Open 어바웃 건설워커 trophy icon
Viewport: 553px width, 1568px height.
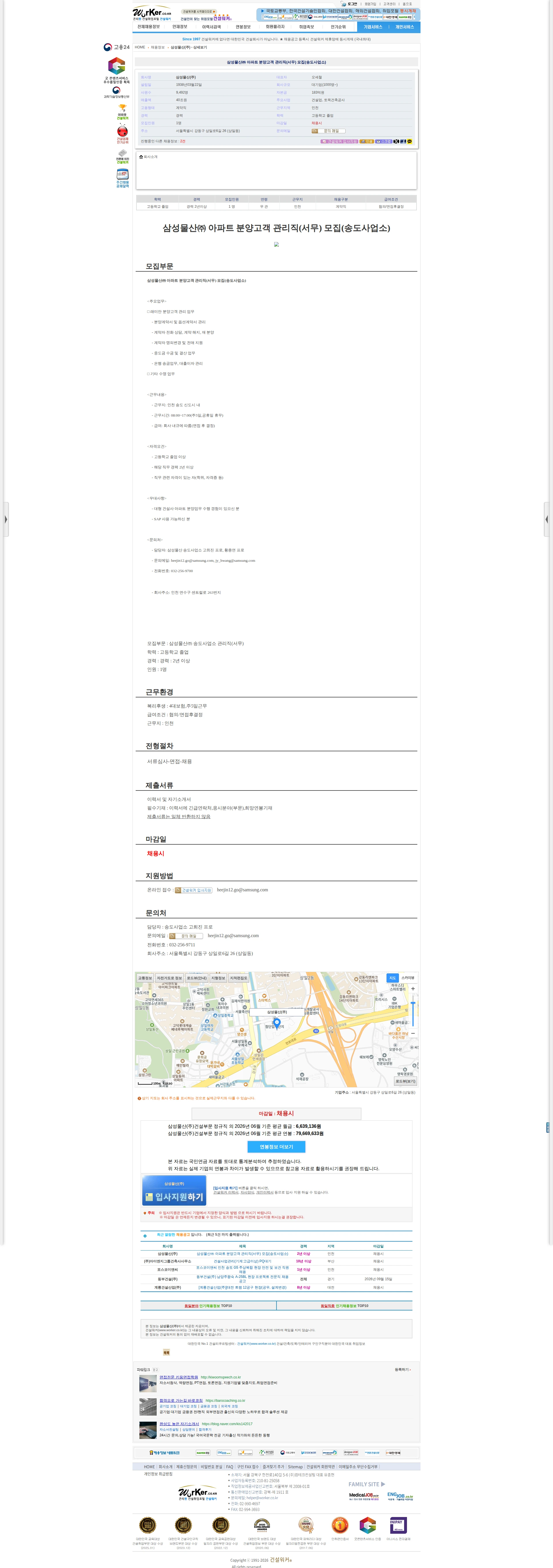coord(122,111)
